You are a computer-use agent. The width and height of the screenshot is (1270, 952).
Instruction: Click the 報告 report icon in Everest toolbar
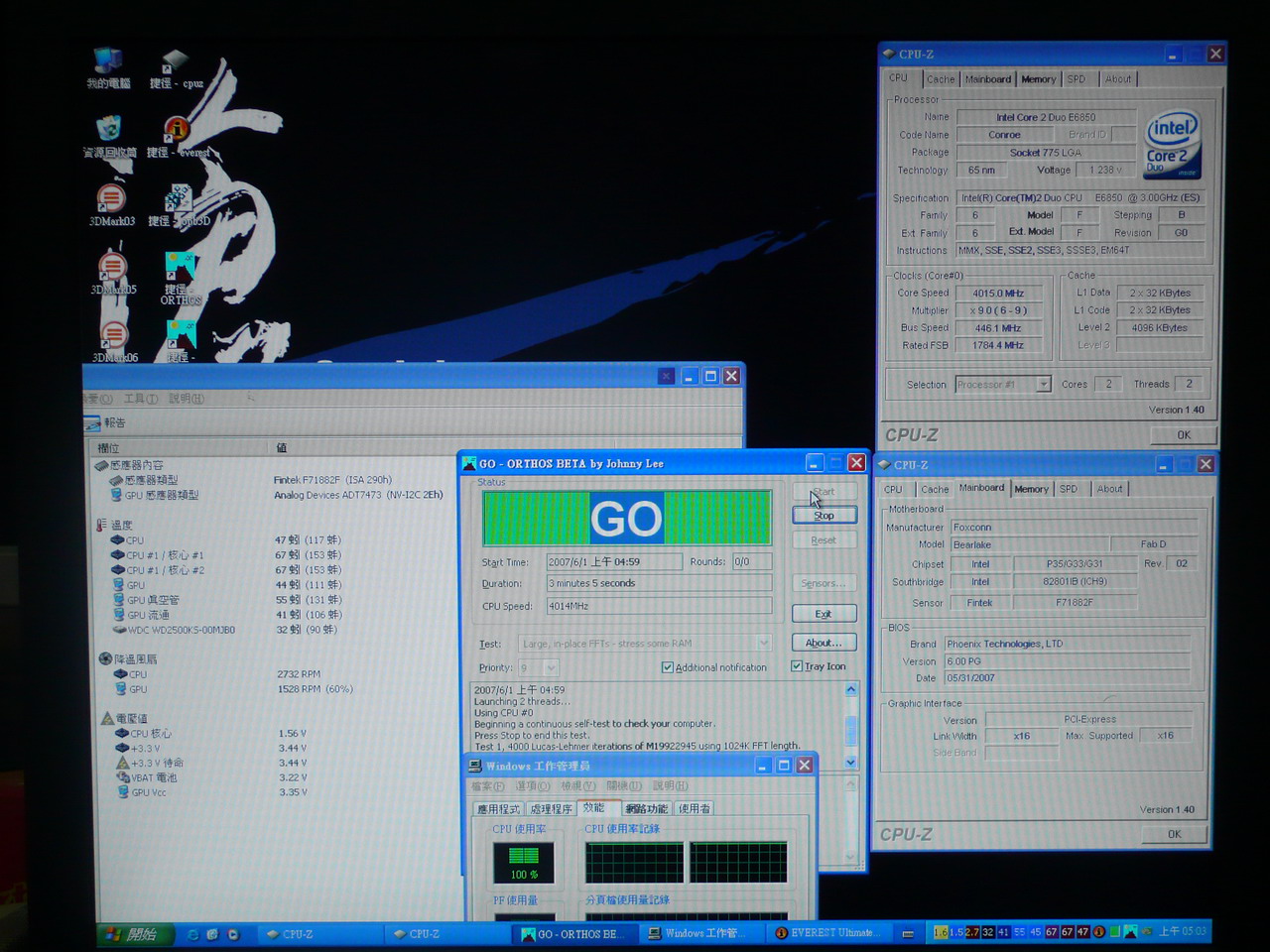pyautogui.click(x=91, y=423)
